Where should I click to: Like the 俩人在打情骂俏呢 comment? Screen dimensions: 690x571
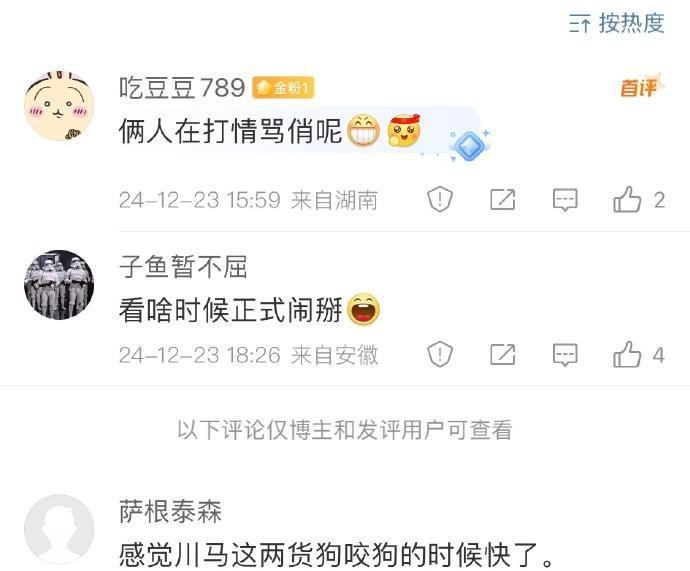click(x=639, y=199)
